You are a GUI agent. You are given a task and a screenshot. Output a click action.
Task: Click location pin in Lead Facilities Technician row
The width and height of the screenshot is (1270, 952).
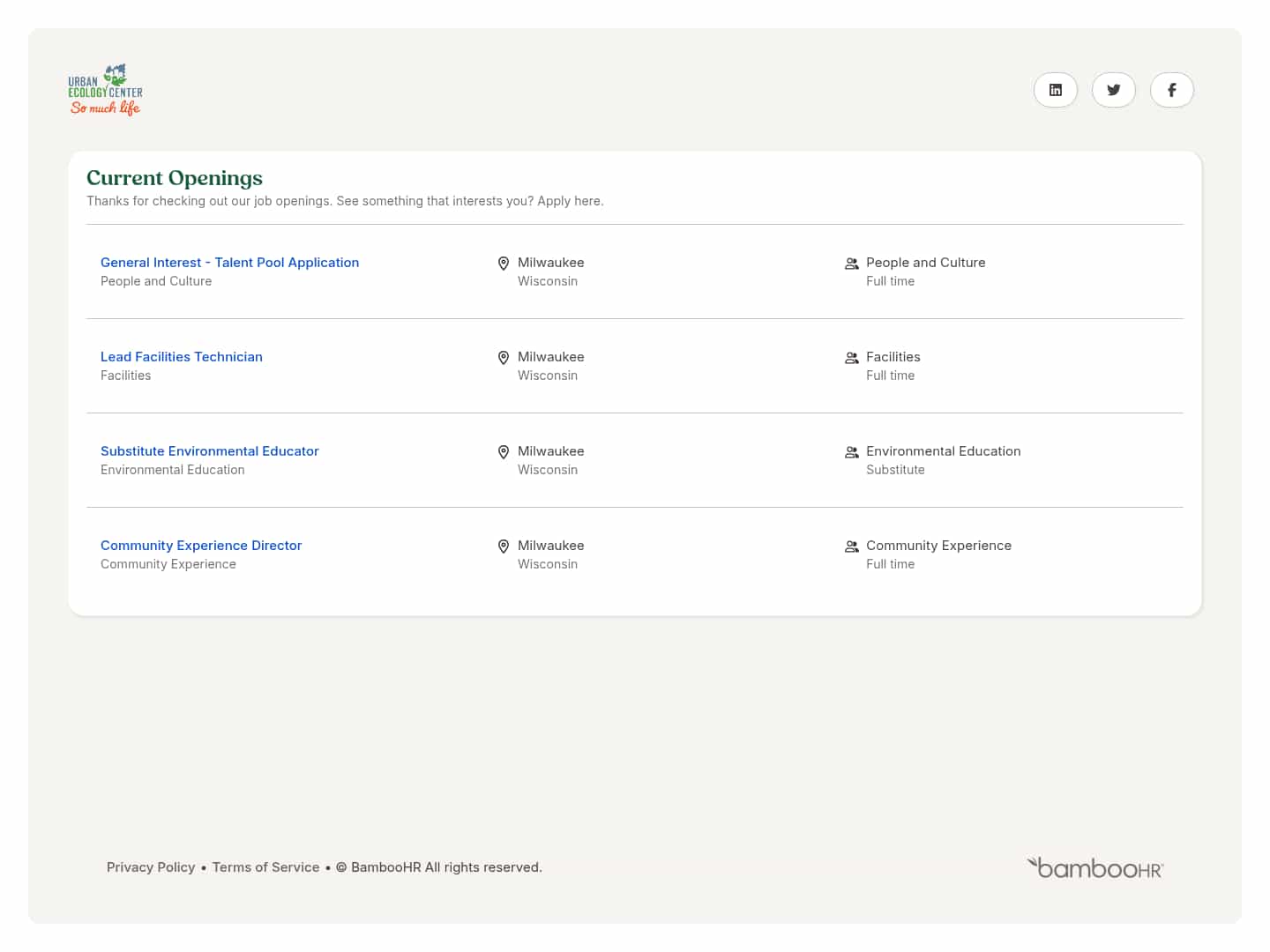[504, 358]
